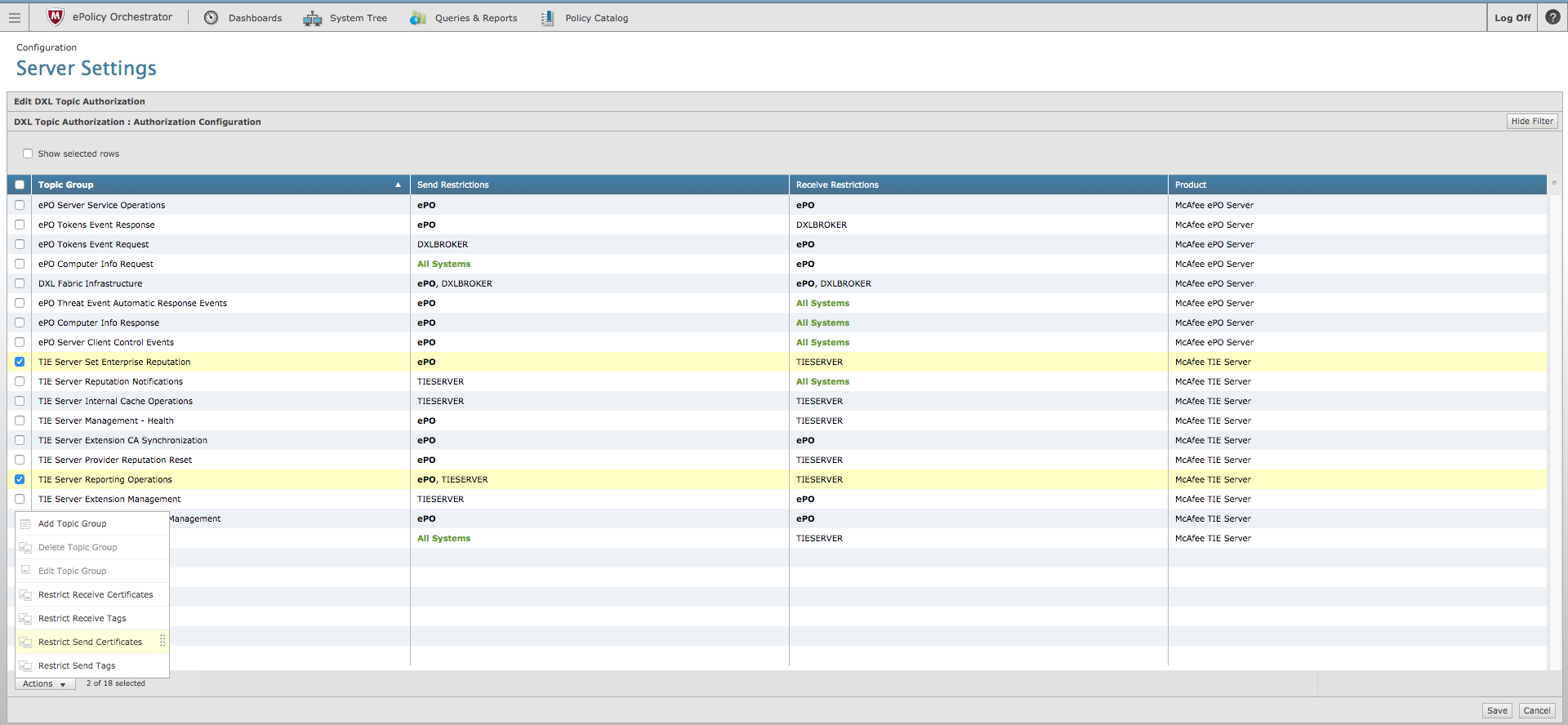
Task: Click the Edit Topic Group icon
Action: 25,571
